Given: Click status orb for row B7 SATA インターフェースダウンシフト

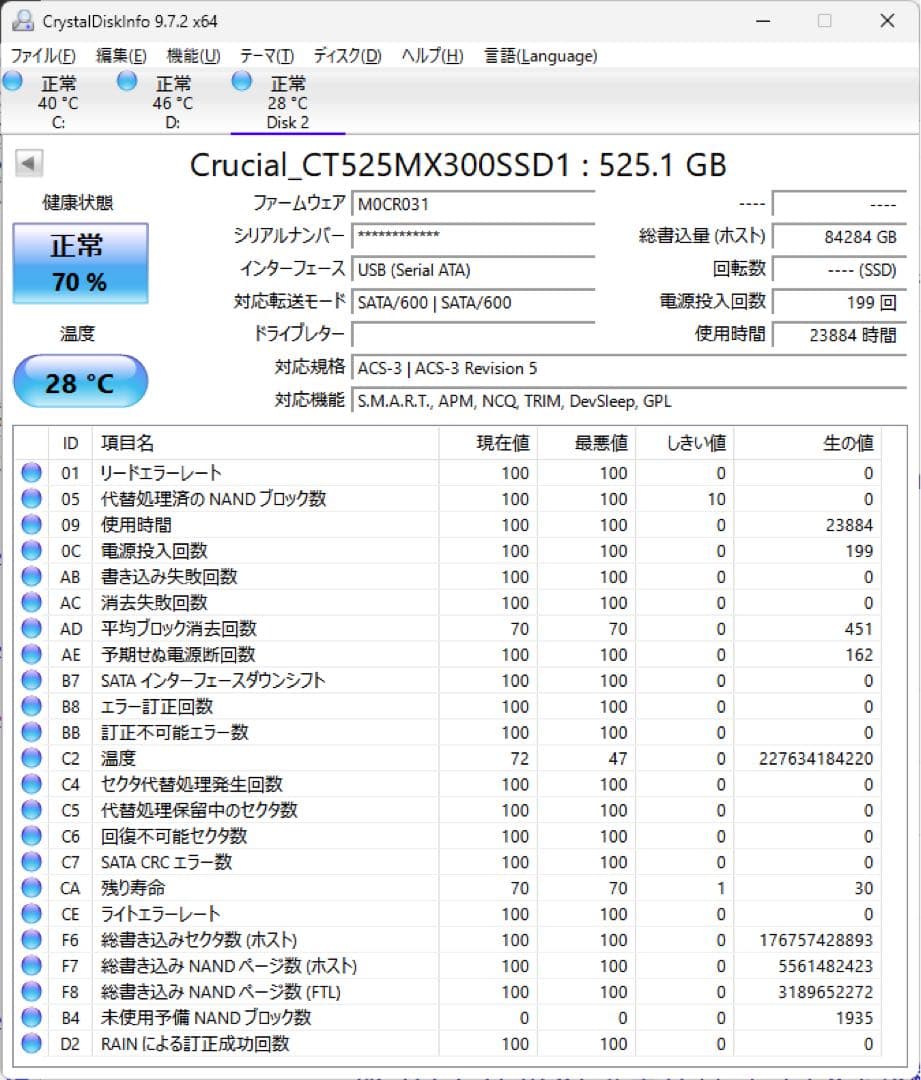Looking at the screenshot, I should tap(31, 681).
